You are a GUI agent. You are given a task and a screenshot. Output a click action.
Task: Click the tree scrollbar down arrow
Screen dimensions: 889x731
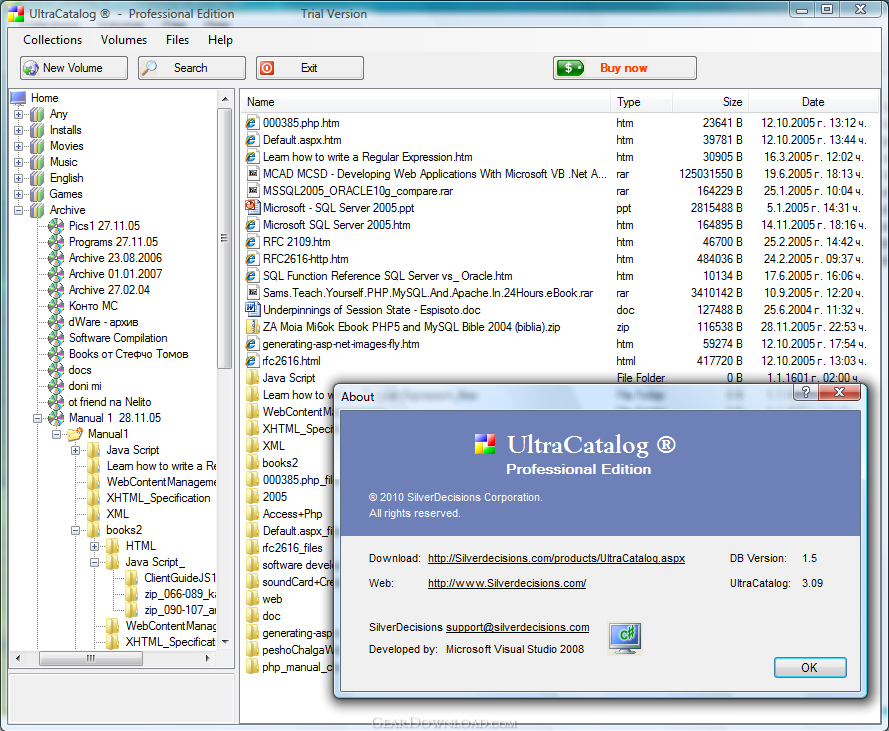(225, 642)
